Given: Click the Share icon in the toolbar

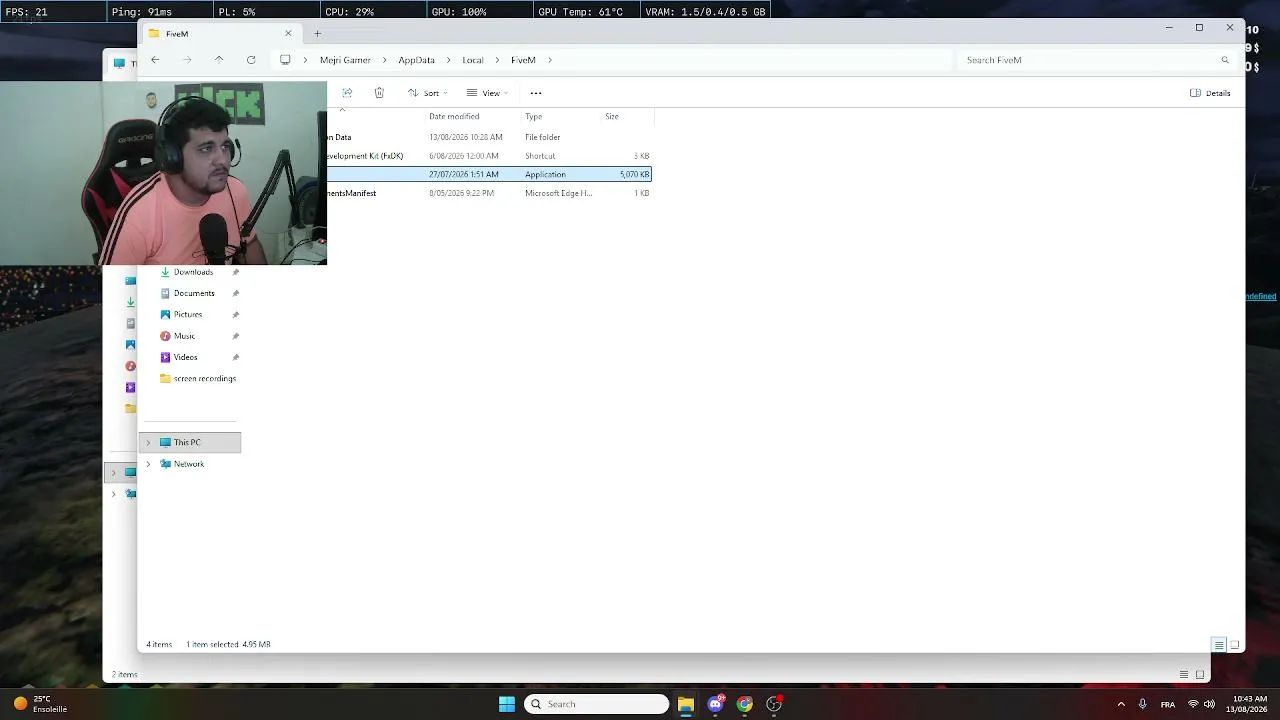Looking at the screenshot, I should click(x=347, y=93).
